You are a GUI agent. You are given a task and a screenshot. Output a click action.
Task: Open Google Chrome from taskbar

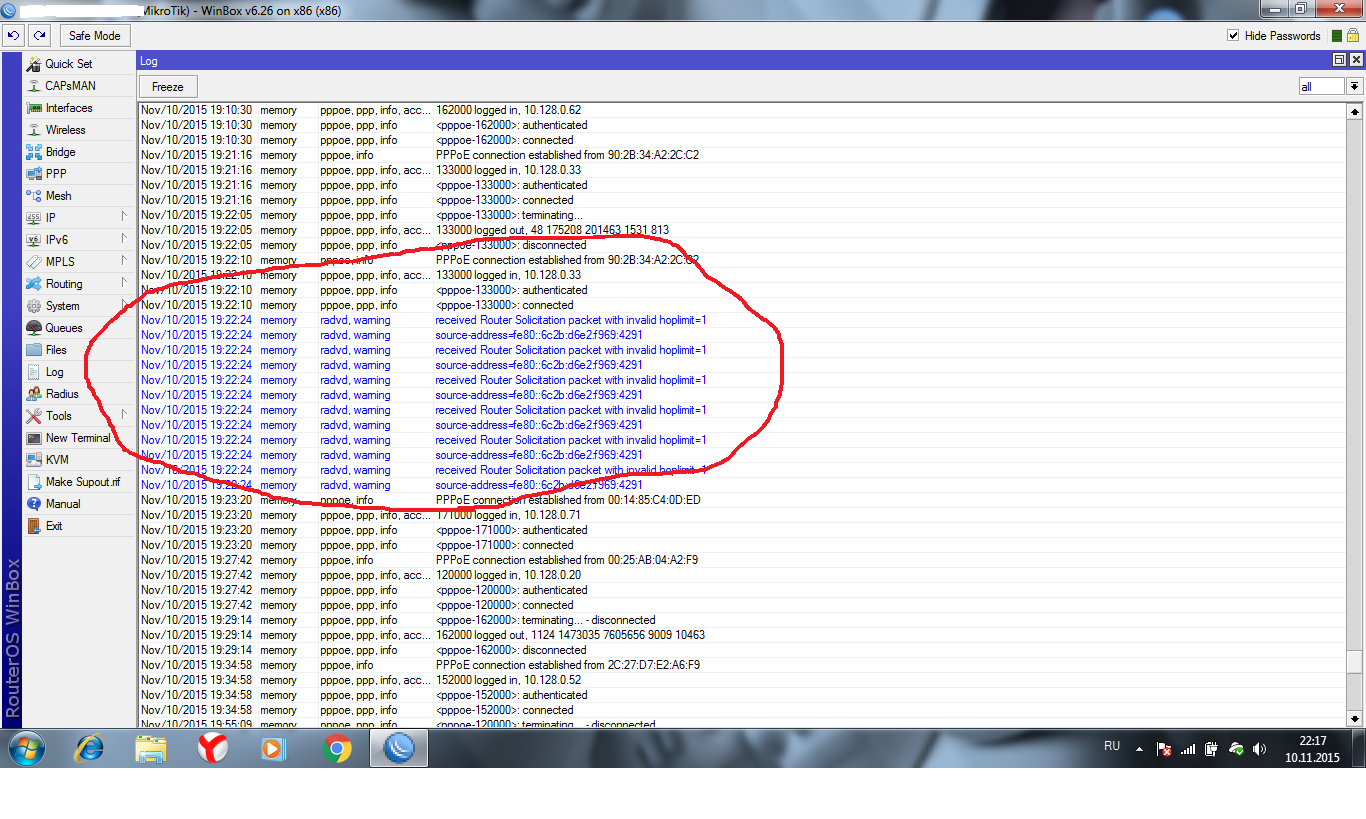tap(337, 748)
